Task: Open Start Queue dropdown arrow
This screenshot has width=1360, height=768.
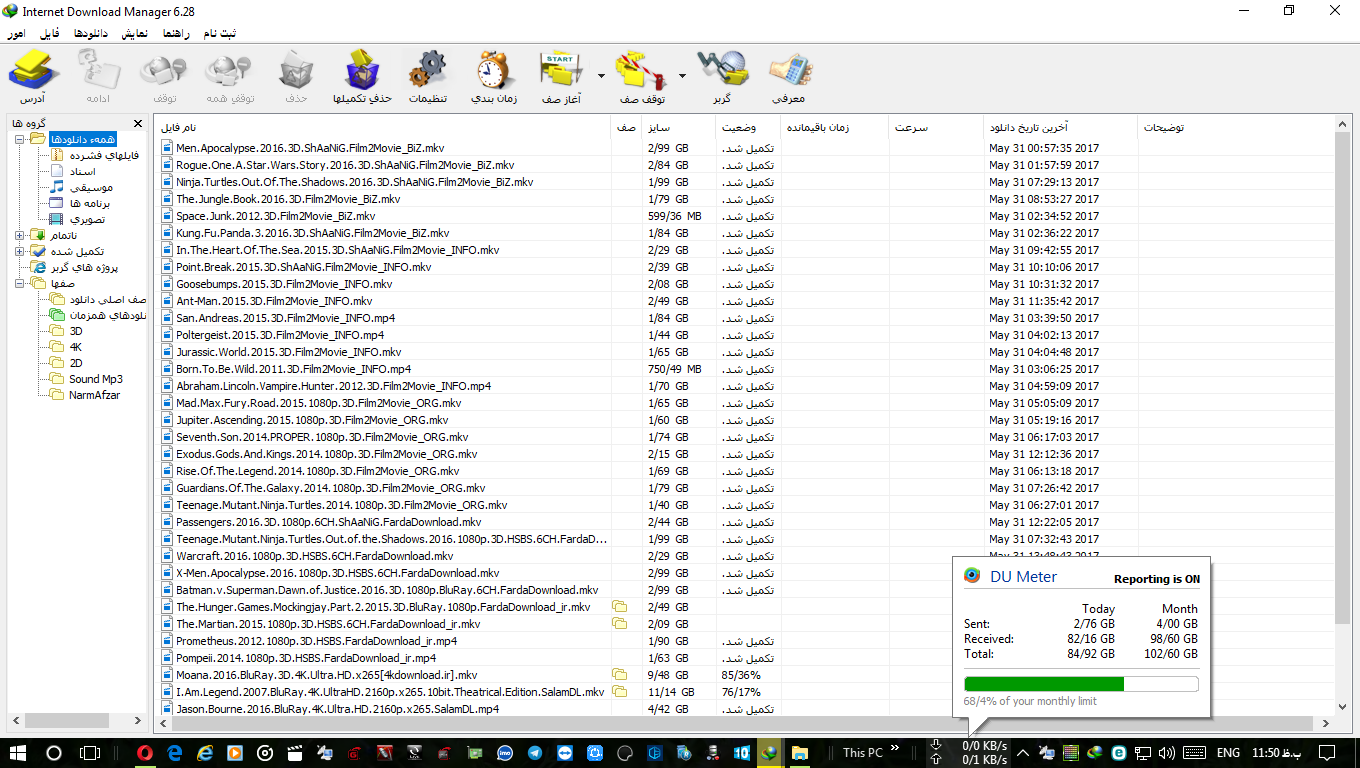Action: coord(601,75)
